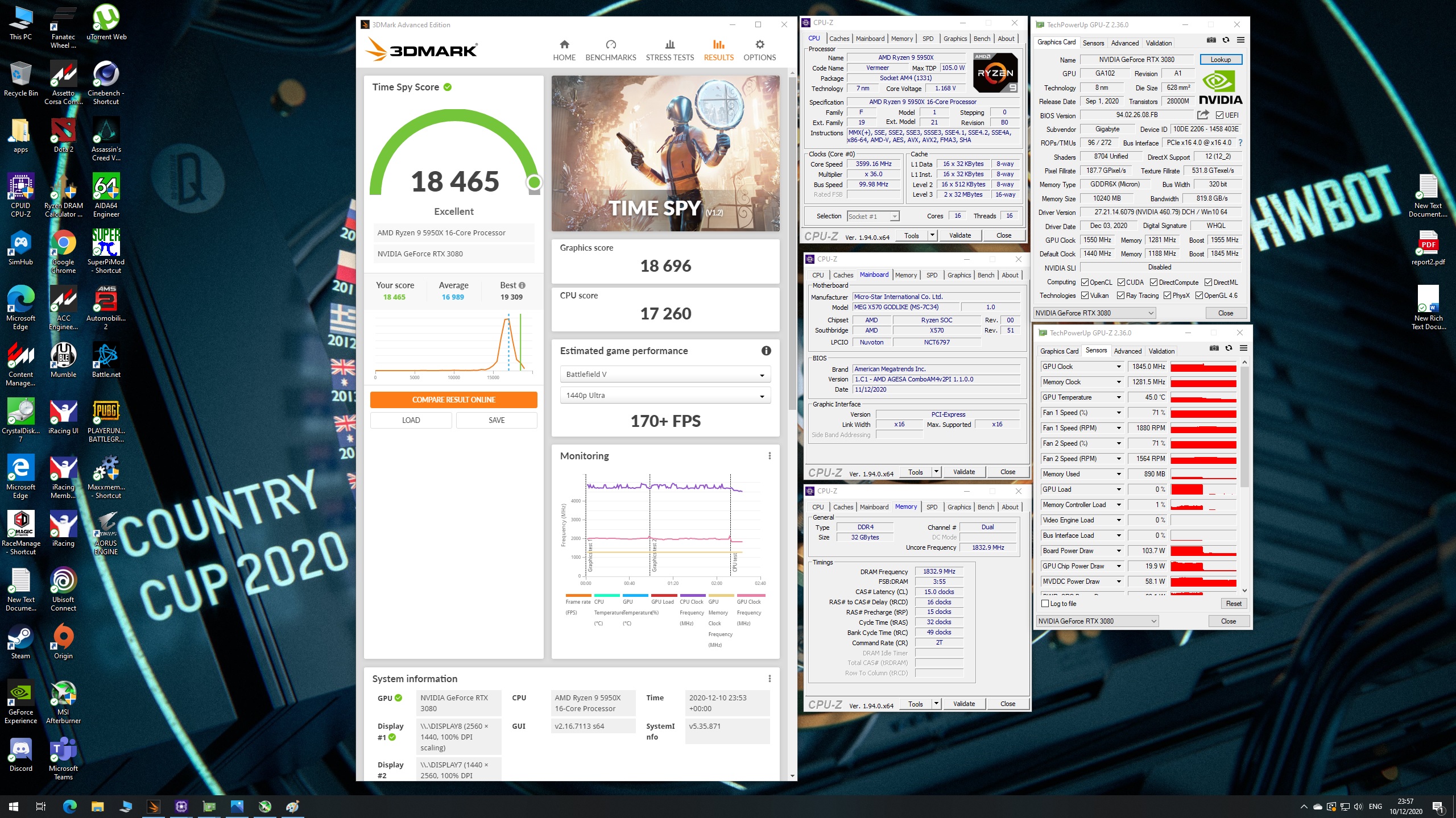
Task: Expand the 1440p Ultra resolution dropdown
Action: pyautogui.click(x=665, y=396)
